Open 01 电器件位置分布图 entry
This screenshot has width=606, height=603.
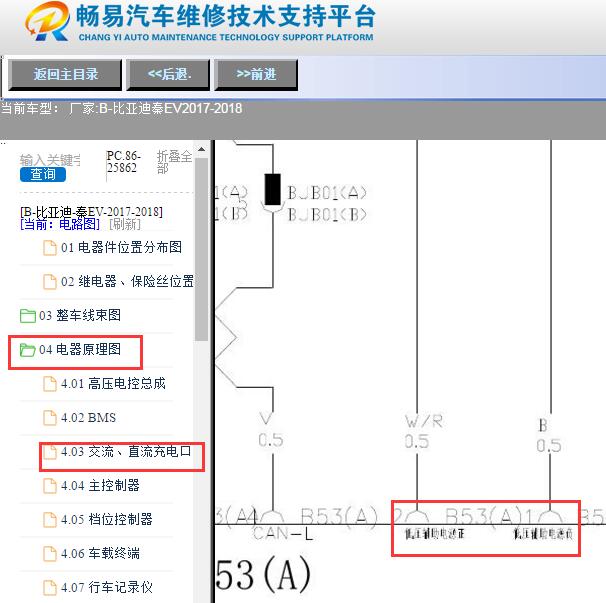tap(121, 247)
